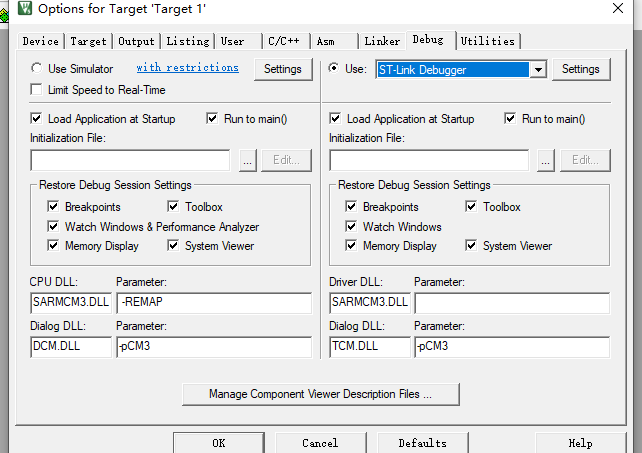Switch to the Linker tab
Image resolution: width=642 pixels, height=453 pixels.
[382, 41]
